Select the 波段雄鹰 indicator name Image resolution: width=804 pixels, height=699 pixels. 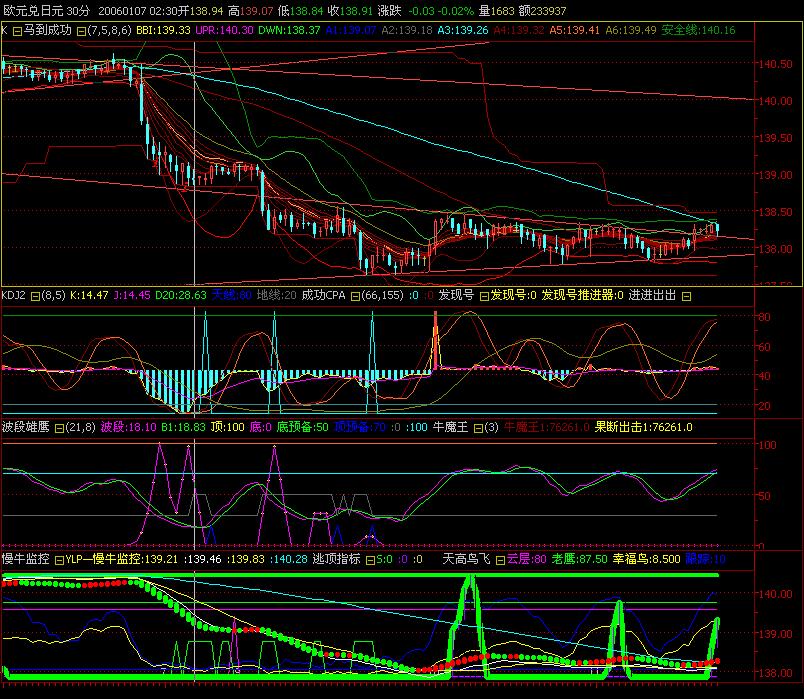(x=26, y=427)
